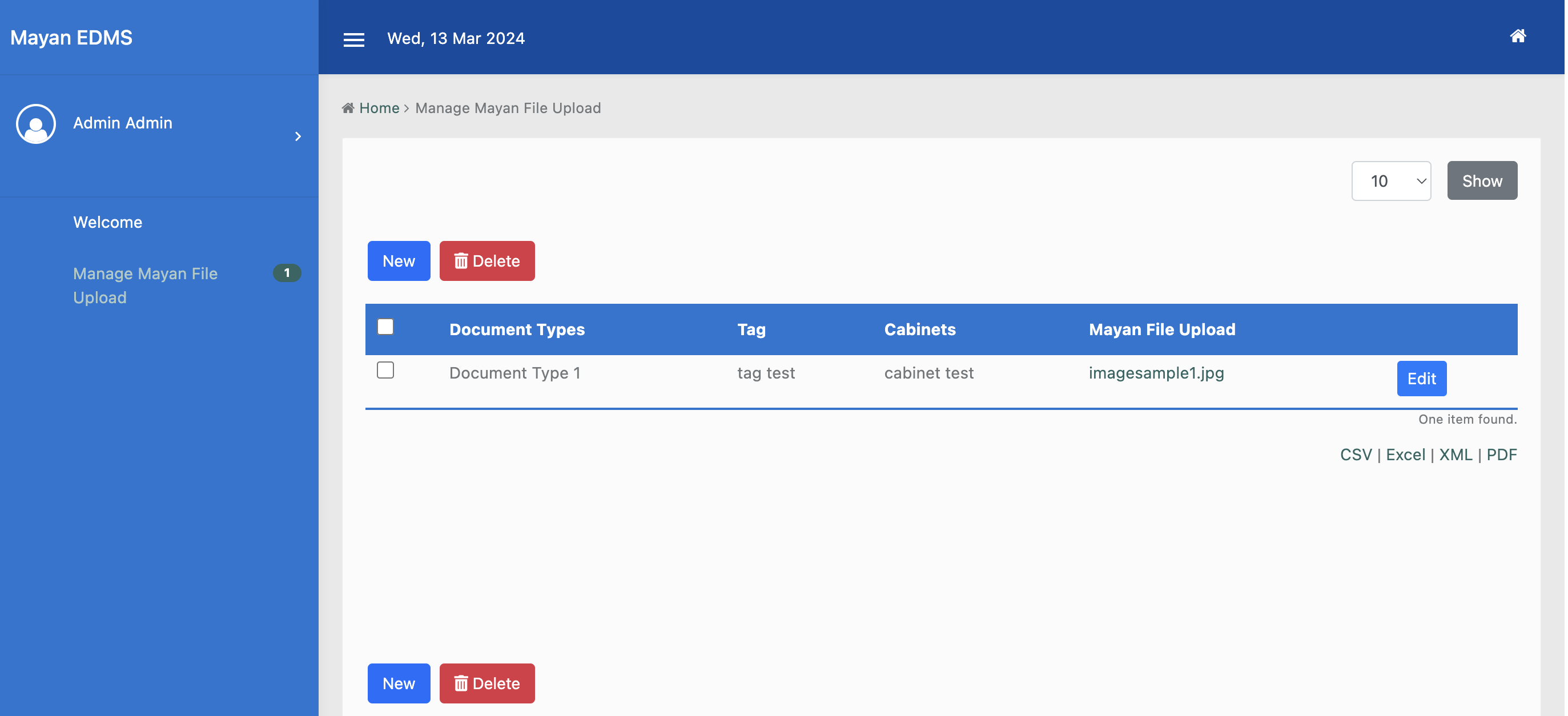Click the 'cabinet test' cell
The height and width of the screenshot is (716, 1568).
pyautogui.click(x=929, y=373)
